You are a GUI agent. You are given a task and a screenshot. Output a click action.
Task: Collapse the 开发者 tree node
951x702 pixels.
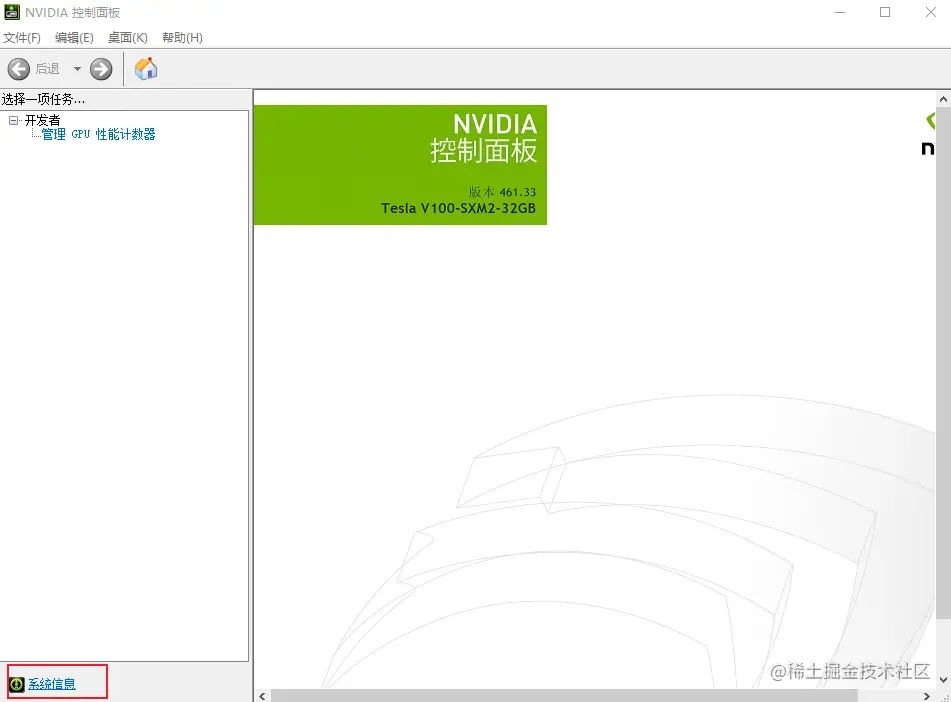(x=13, y=120)
